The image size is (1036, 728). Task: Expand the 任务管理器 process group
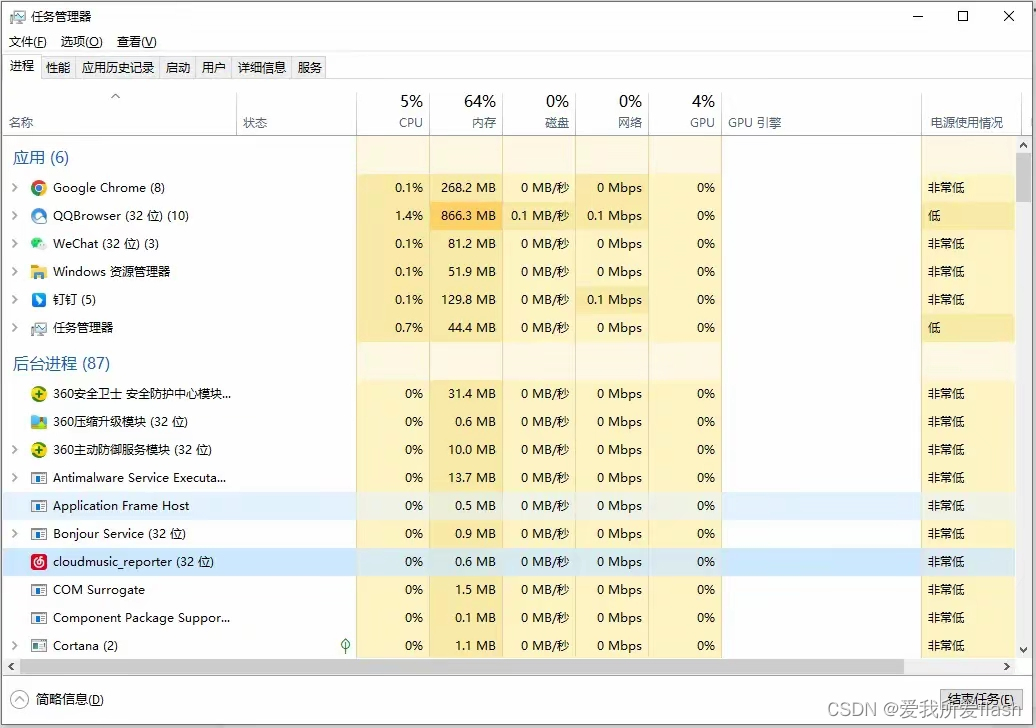pyautogui.click(x=15, y=328)
